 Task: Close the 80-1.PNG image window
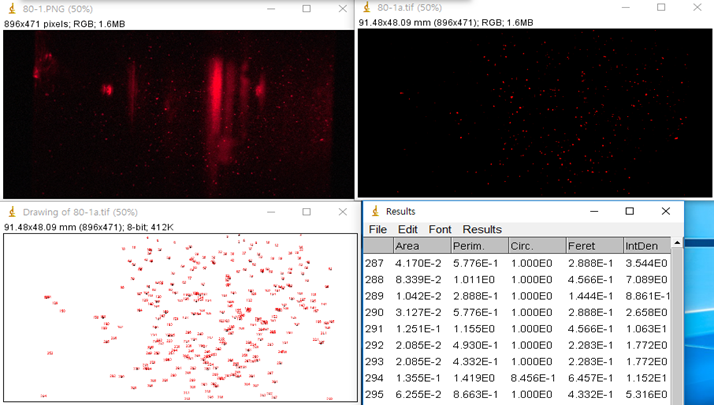(x=342, y=9)
